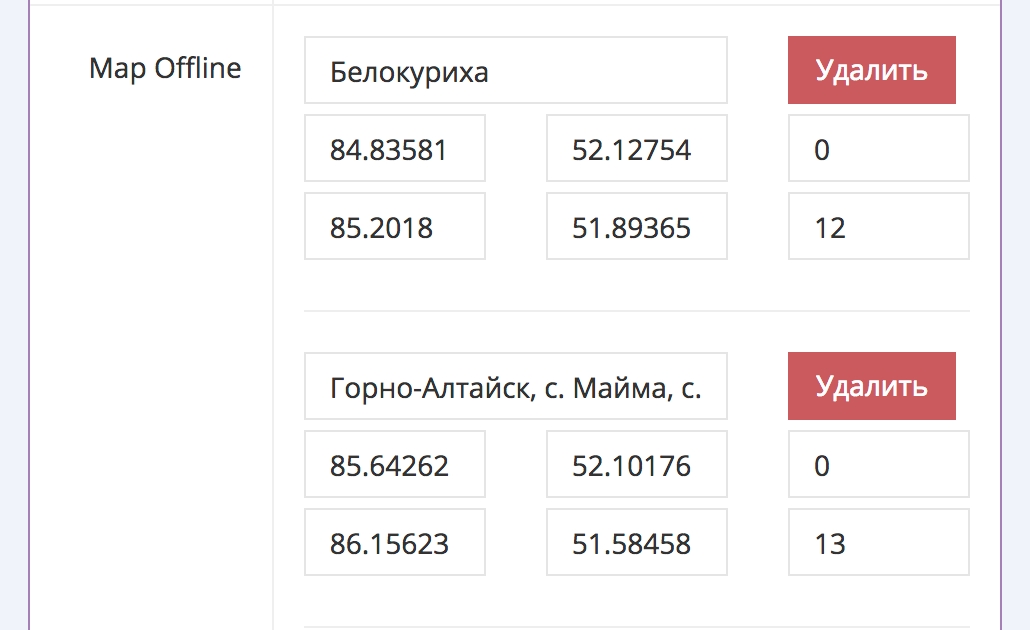Click divider between Белокуриха and Горно-Алтайск entries
Image resolution: width=1030 pixels, height=630 pixels.
(x=636, y=311)
